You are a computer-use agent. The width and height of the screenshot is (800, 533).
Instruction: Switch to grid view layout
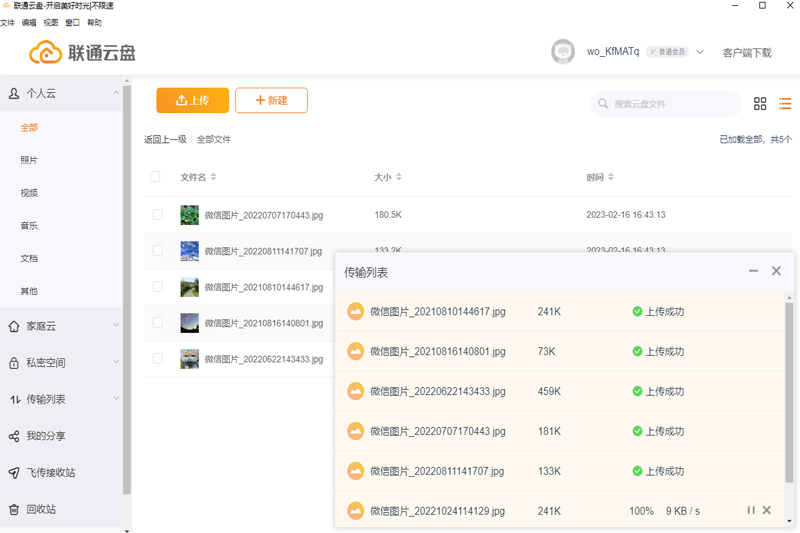[760, 104]
